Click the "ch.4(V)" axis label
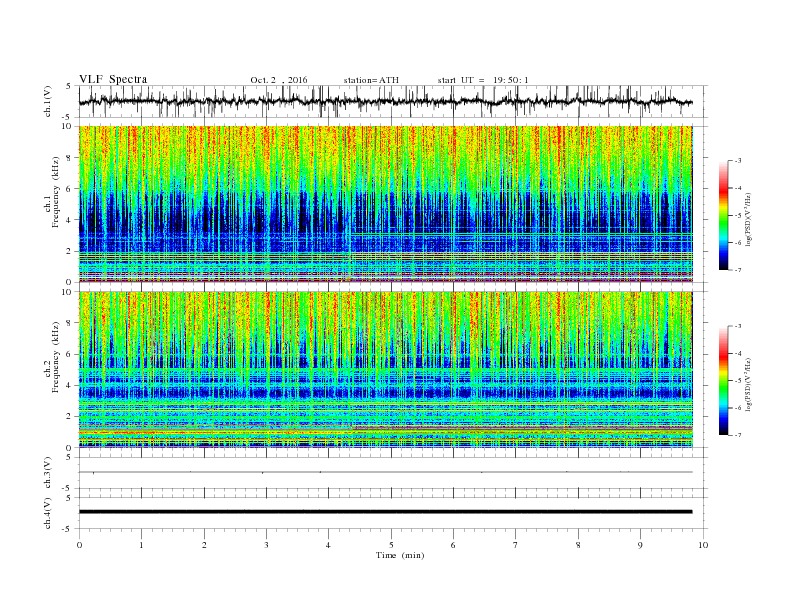This screenshot has height=612, width=792. click(x=48, y=513)
